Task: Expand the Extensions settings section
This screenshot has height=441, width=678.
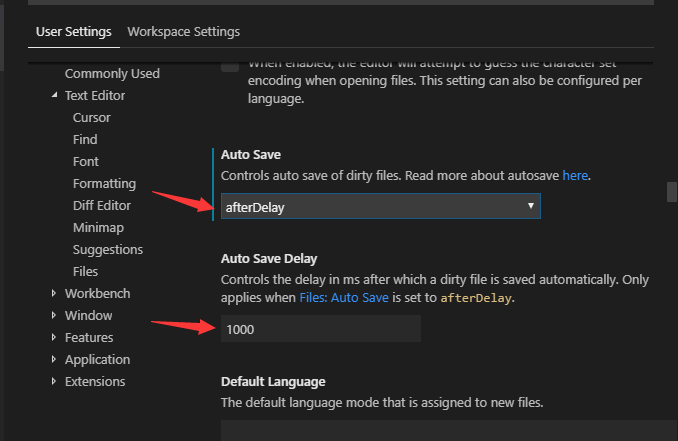Action: 55,382
